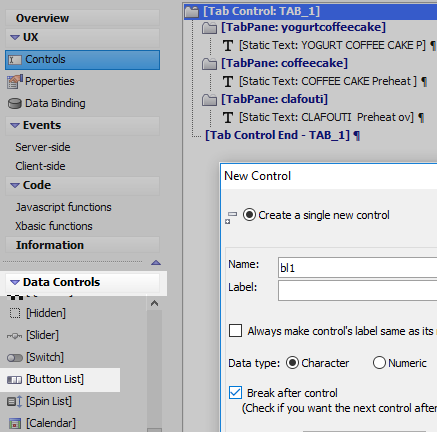
Task: Pick the Switch control icon
Action: [15, 358]
